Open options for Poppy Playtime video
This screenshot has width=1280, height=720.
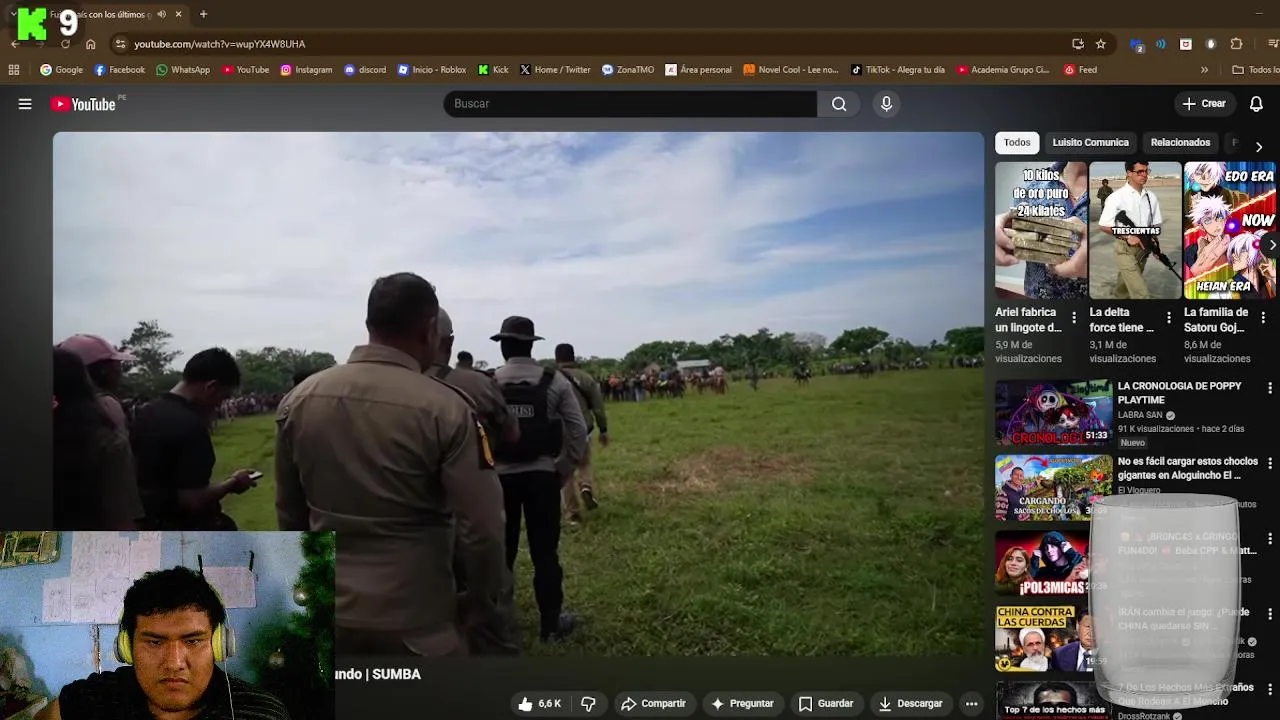click(1270, 388)
